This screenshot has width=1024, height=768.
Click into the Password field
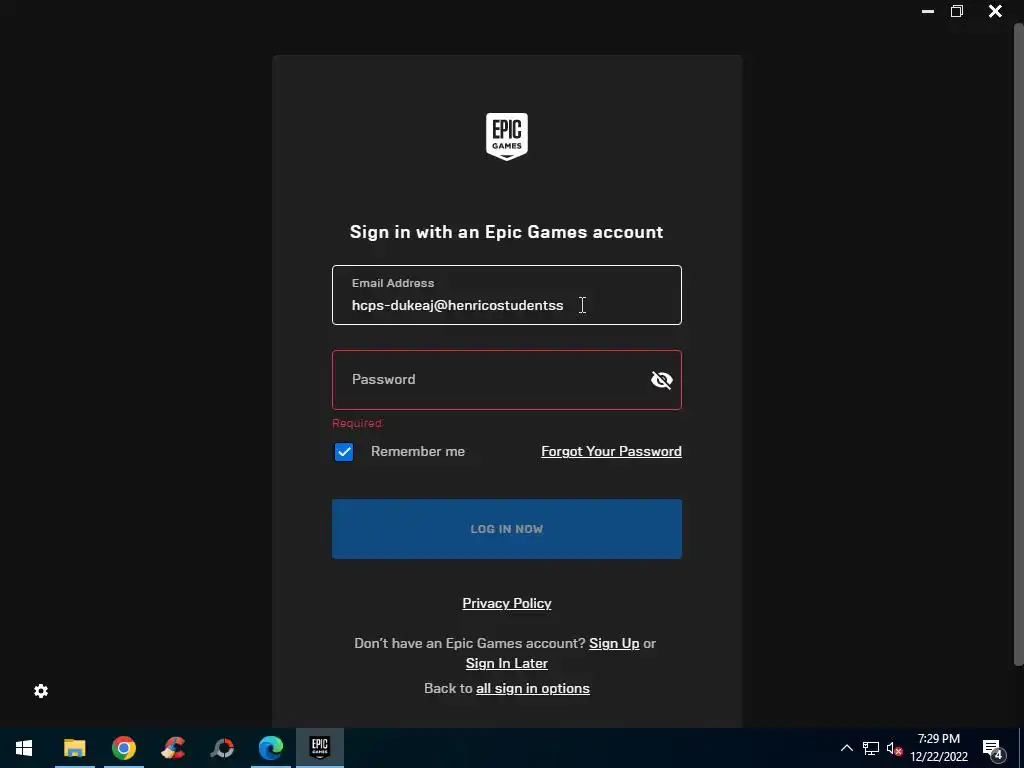[507, 380]
